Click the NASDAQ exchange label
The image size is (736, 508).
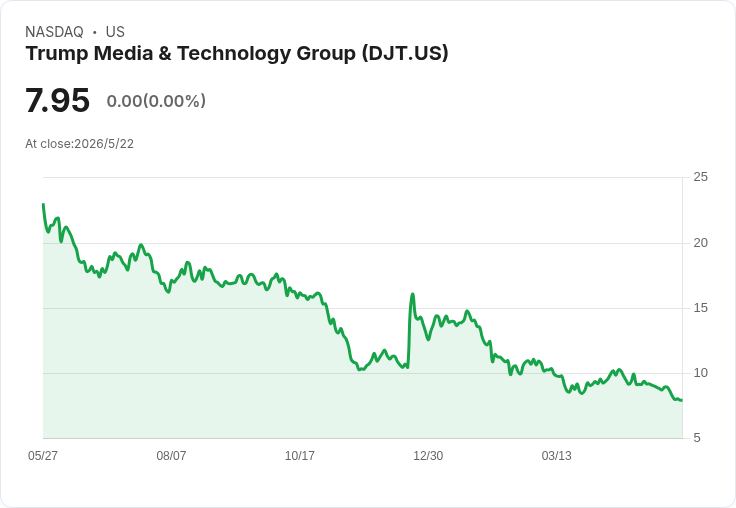pos(54,32)
